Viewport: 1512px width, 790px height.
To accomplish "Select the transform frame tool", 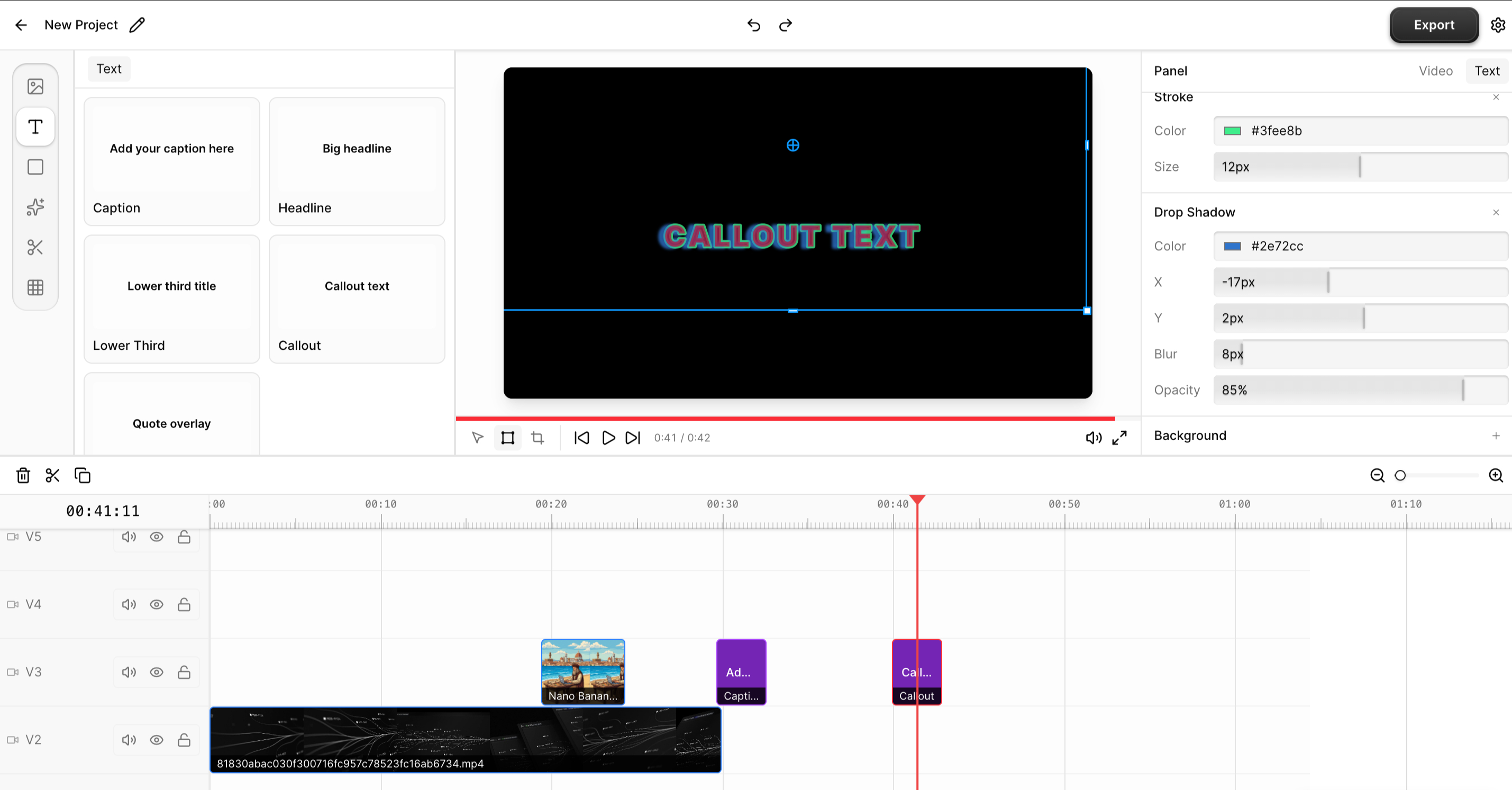I will (x=508, y=437).
